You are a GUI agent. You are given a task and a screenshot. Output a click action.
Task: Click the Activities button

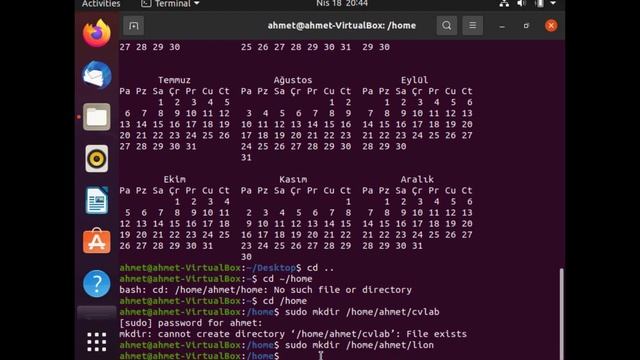click(101, 4)
